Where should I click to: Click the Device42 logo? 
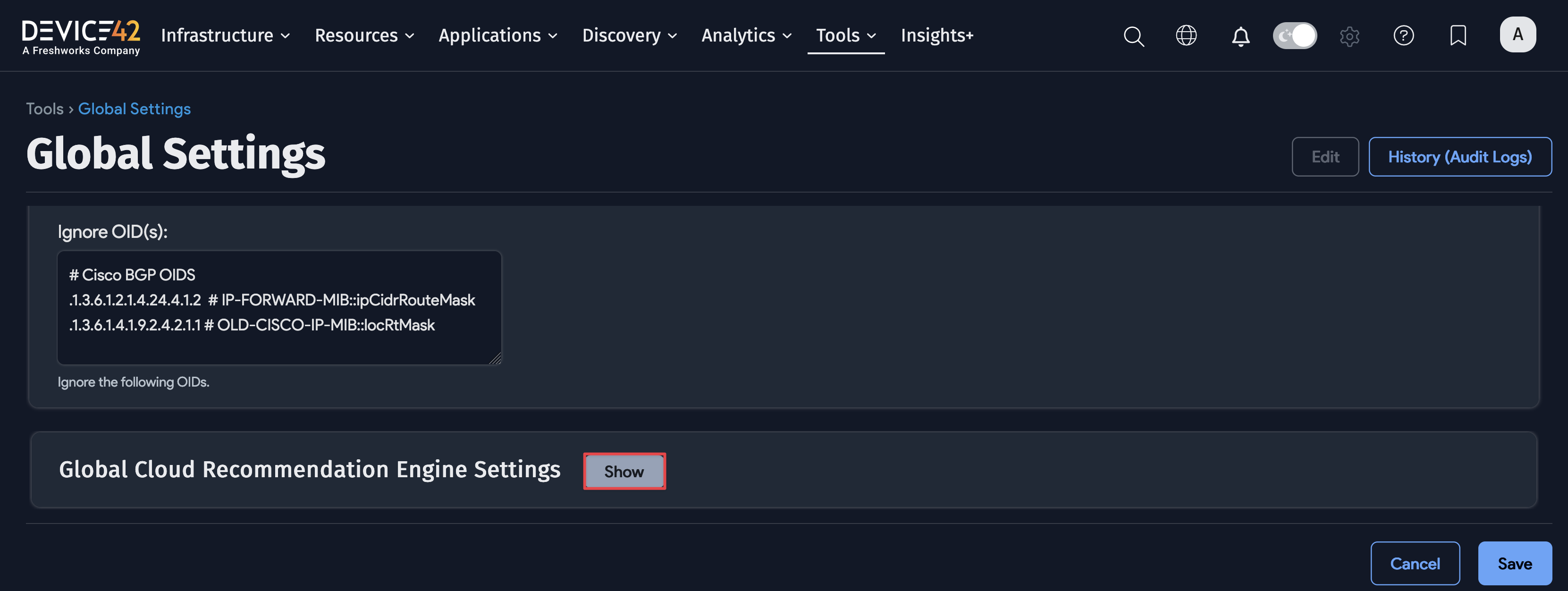coord(80,36)
